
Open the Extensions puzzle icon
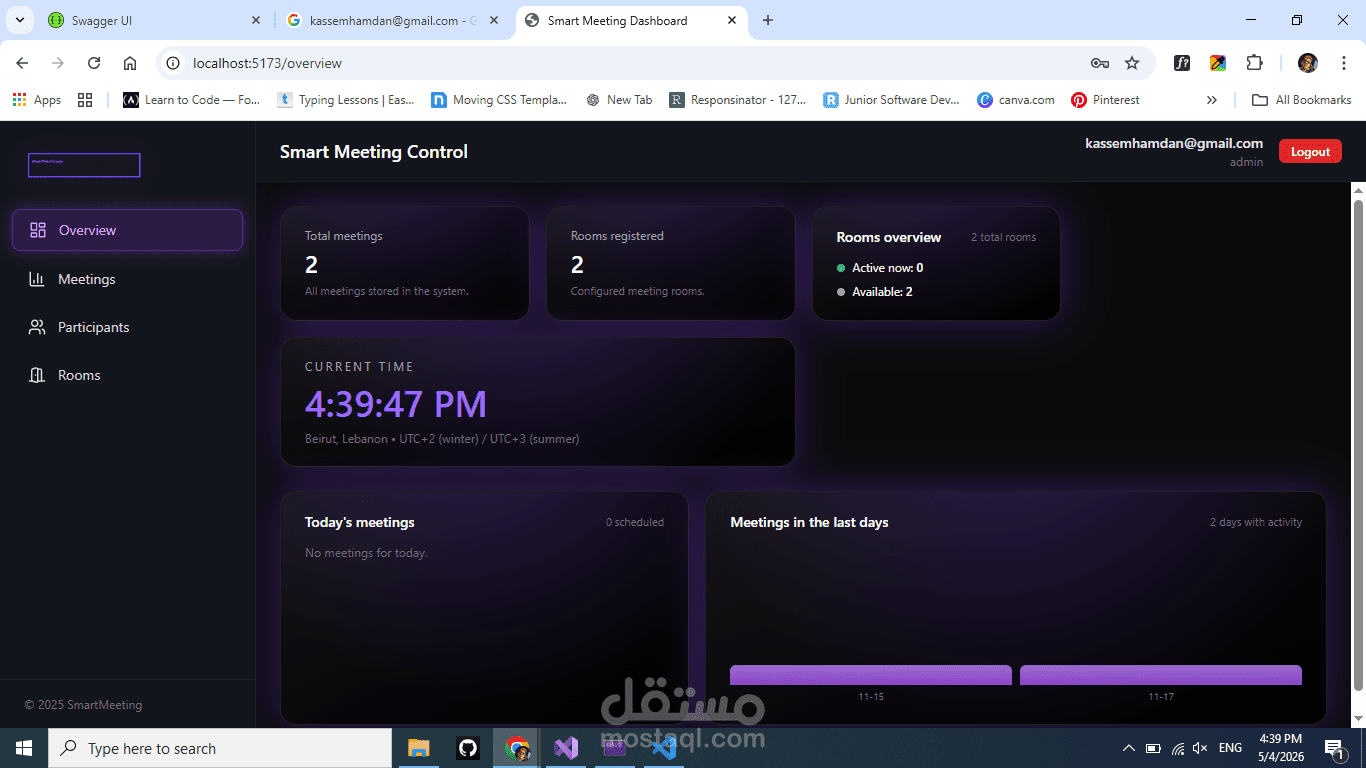pyautogui.click(x=1254, y=63)
